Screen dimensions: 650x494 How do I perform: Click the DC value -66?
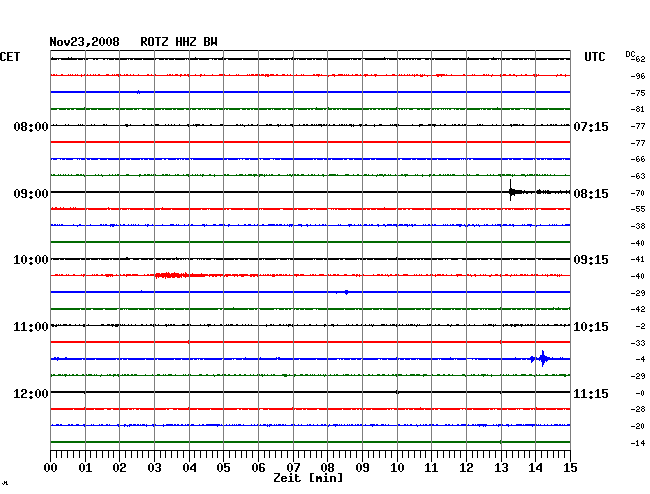(x=638, y=159)
